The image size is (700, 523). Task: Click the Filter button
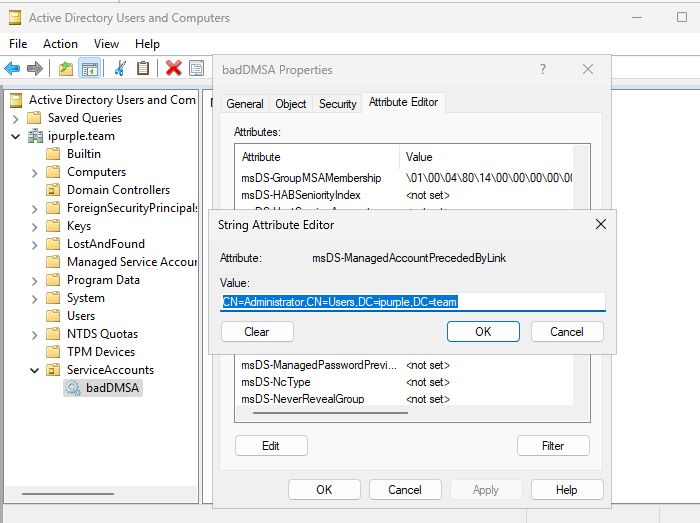553,446
